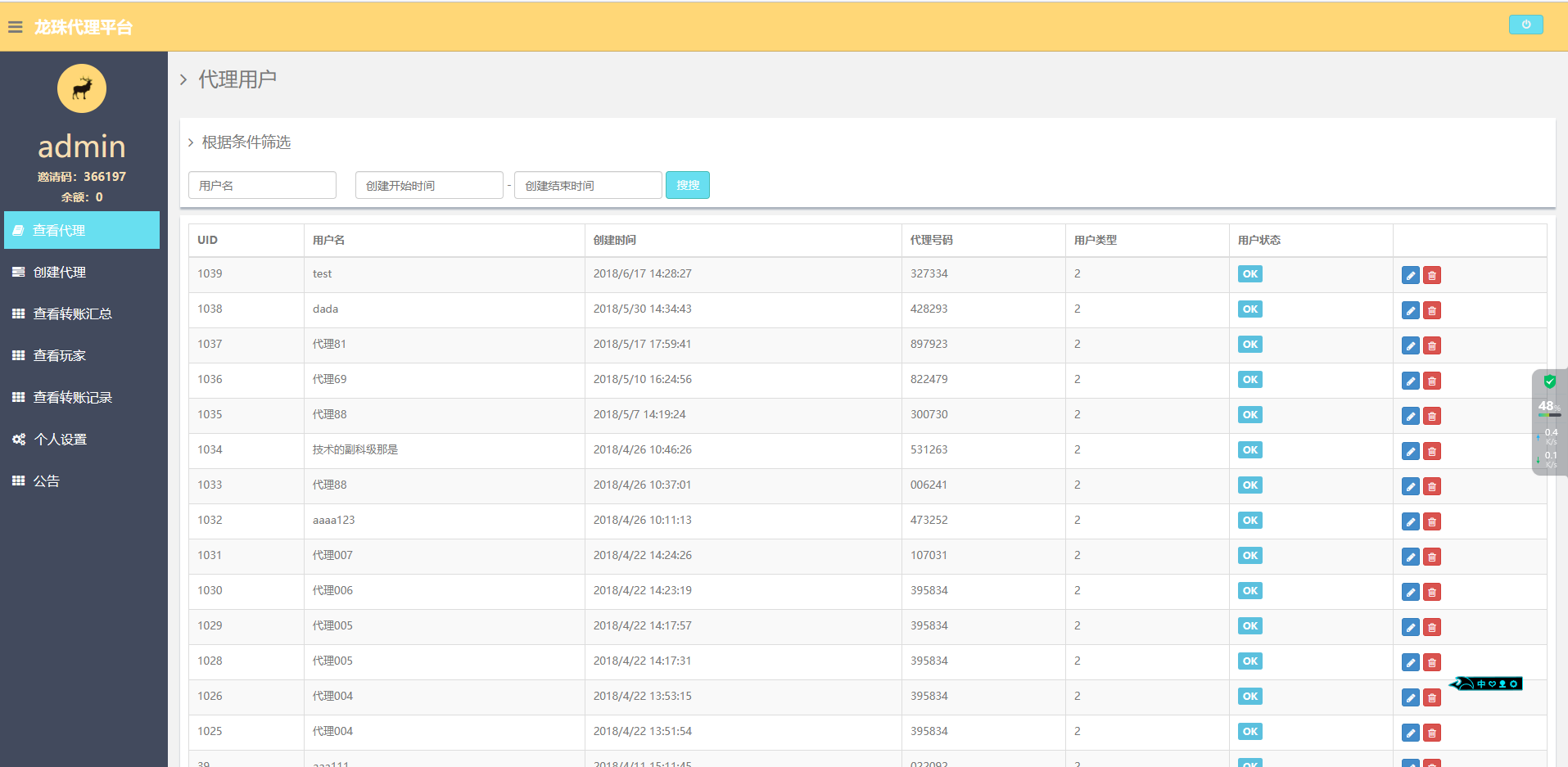The image size is (1568, 767).
Task: Click the 龙珠代理平台 title
Action: click(83, 27)
